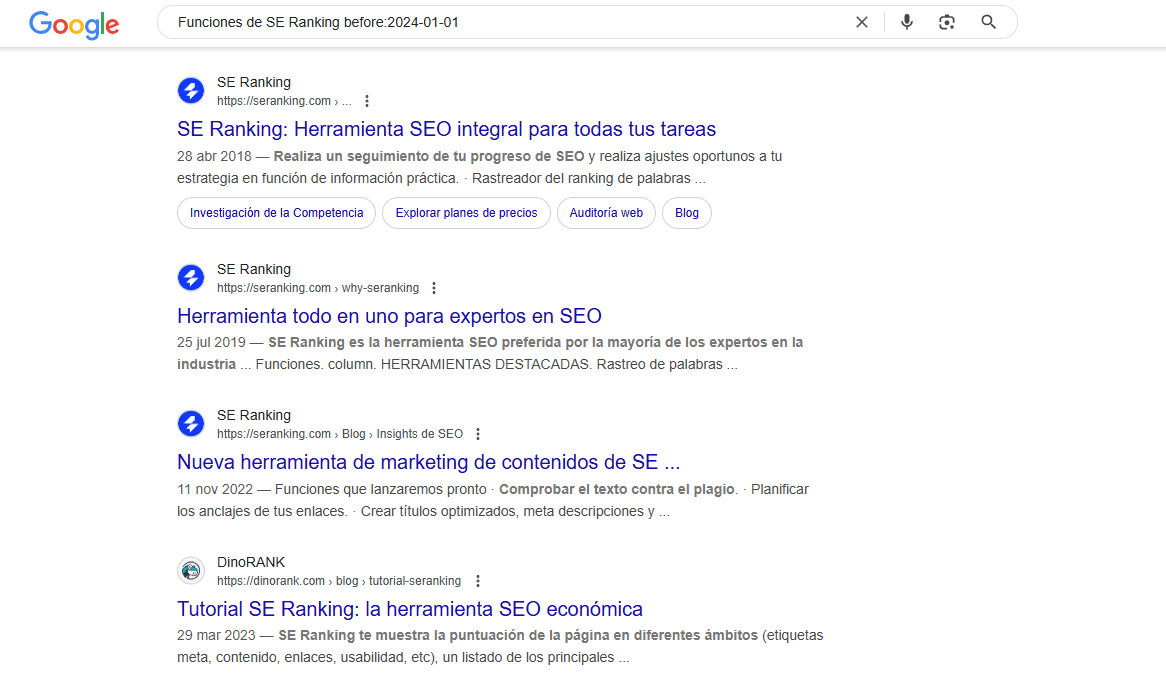Open DinoRANK favicon of tutorial result
The height and width of the screenshot is (676, 1166).
tap(191, 570)
